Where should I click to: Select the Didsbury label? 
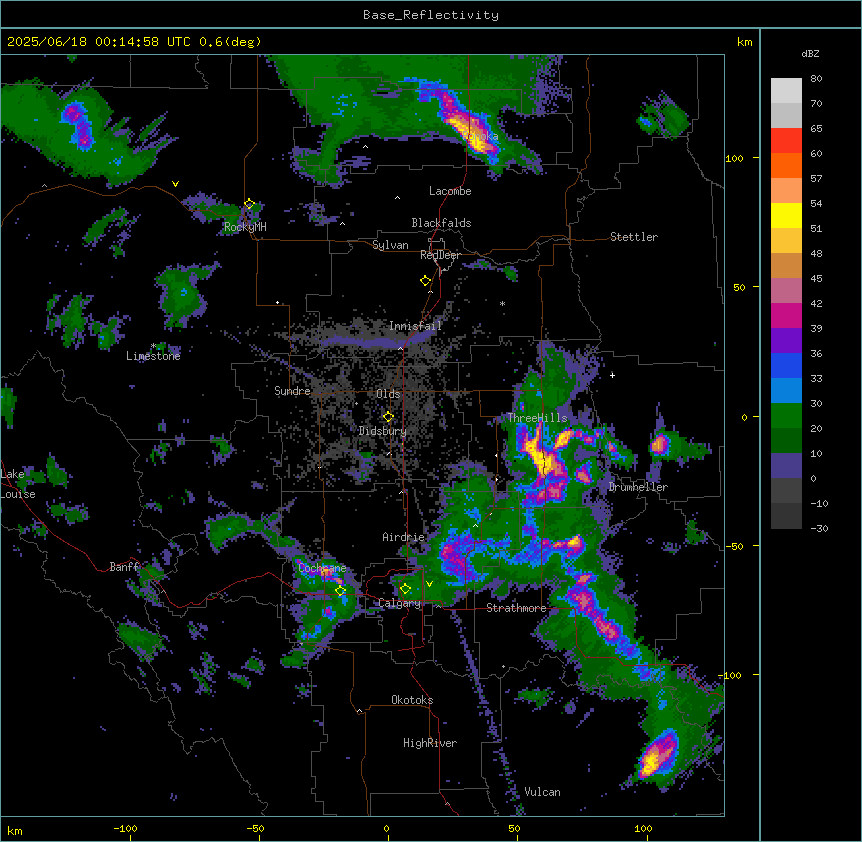[x=383, y=431]
